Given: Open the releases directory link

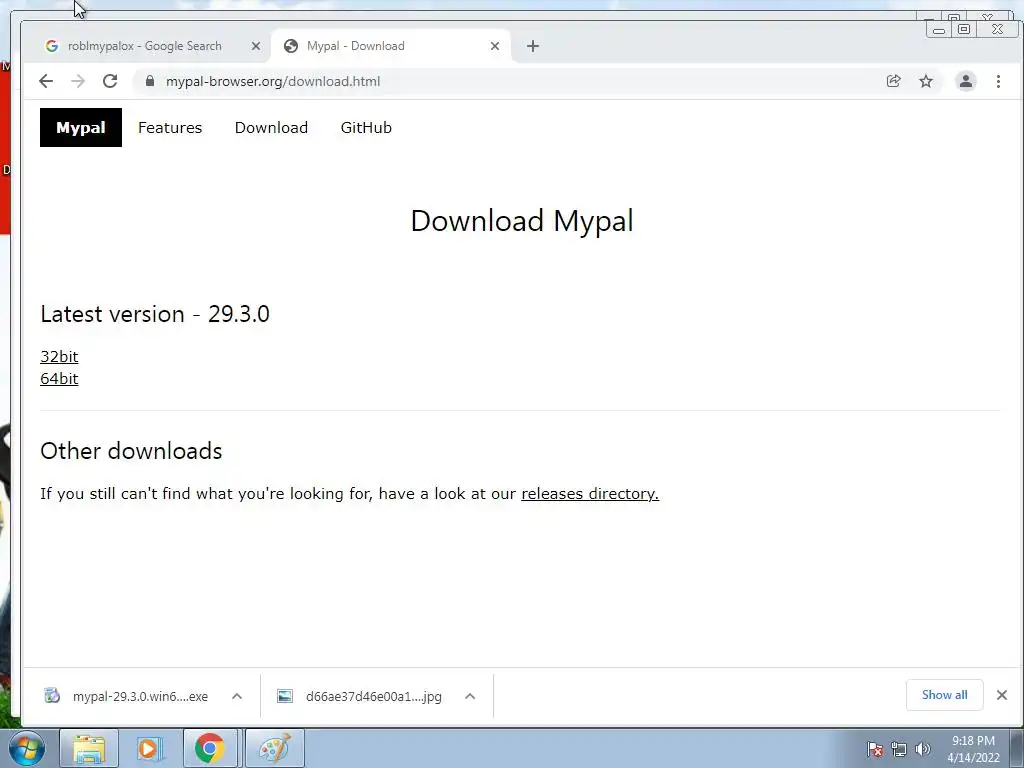Looking at the screenshot, I should coord(590,494).
